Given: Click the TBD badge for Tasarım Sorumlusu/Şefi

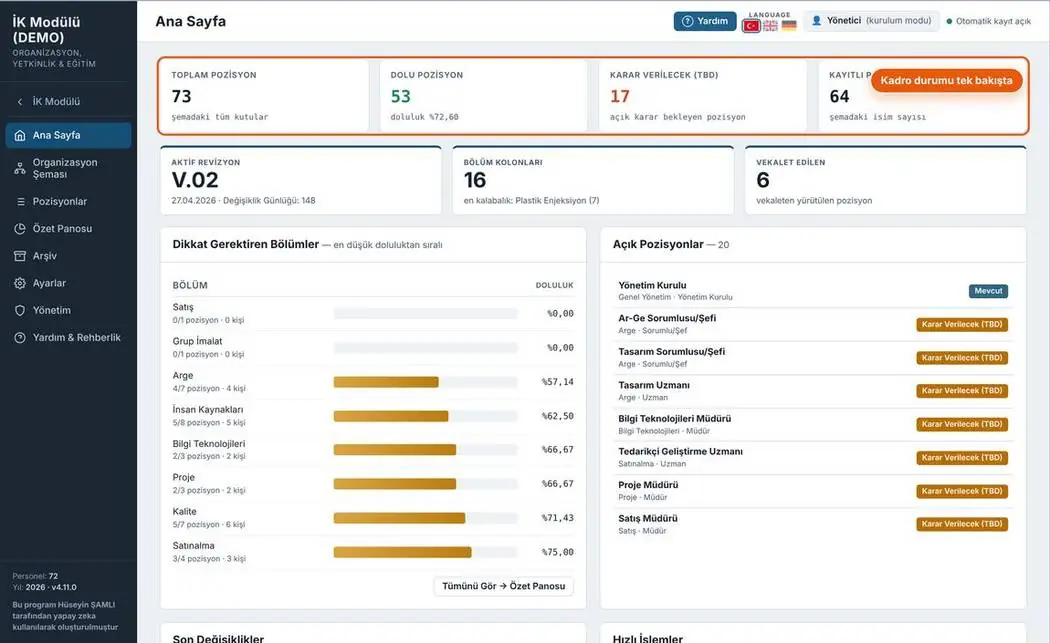Looking at the screenshot, I should pyautogui.click(x=962, y=358).
